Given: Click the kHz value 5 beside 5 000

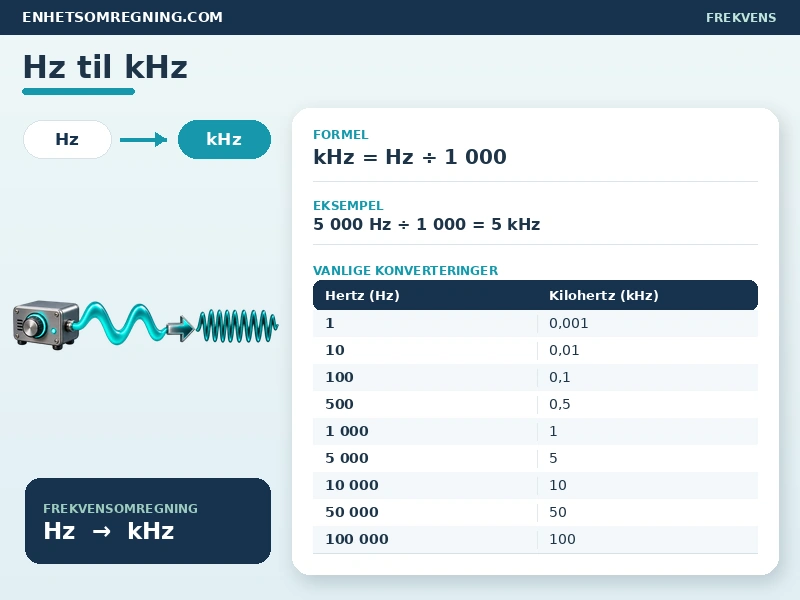Looking at the screenshot, I should click(x=553, y=459).
